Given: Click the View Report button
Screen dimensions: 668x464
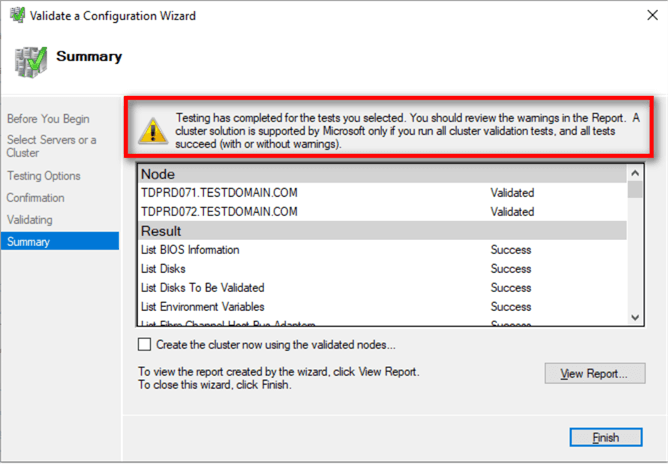Looking at the screenshot, I should tap(594, 374).
